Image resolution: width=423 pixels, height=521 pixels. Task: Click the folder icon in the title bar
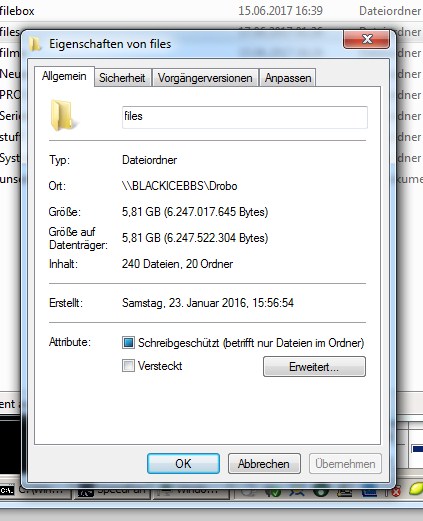click(x=35, y=44)
